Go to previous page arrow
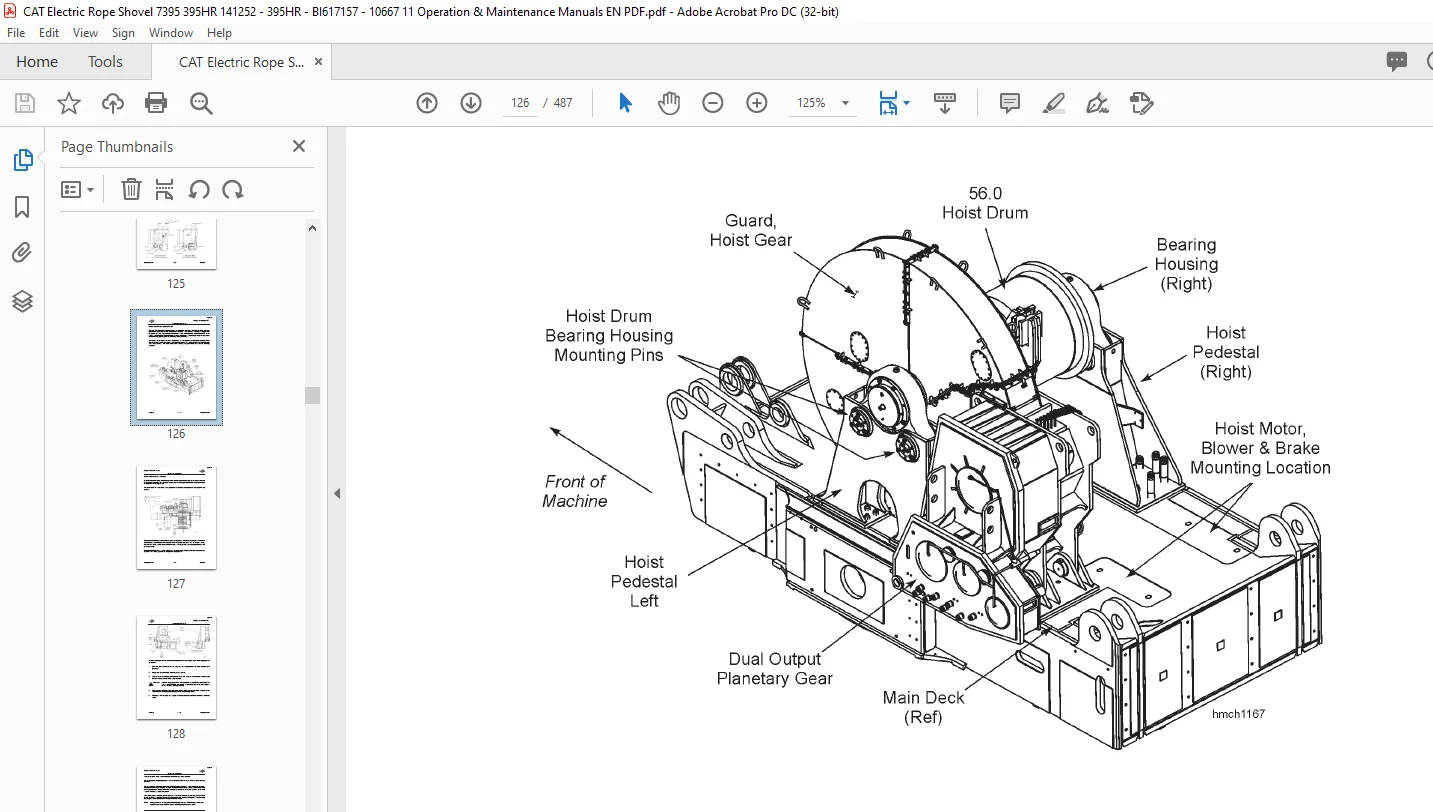The height and width of the screenshot is (812, 1433). coord(427,103)
